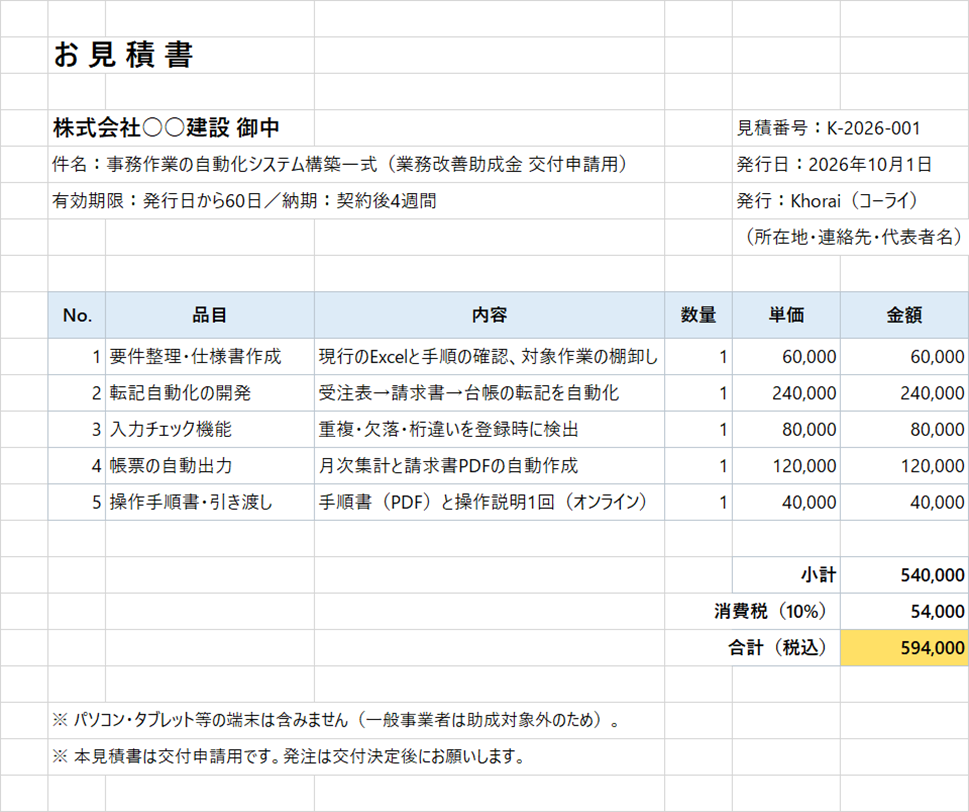Click the 内容 header cell
The height and width of the screenshot is (812, 969).
point(489,315)
